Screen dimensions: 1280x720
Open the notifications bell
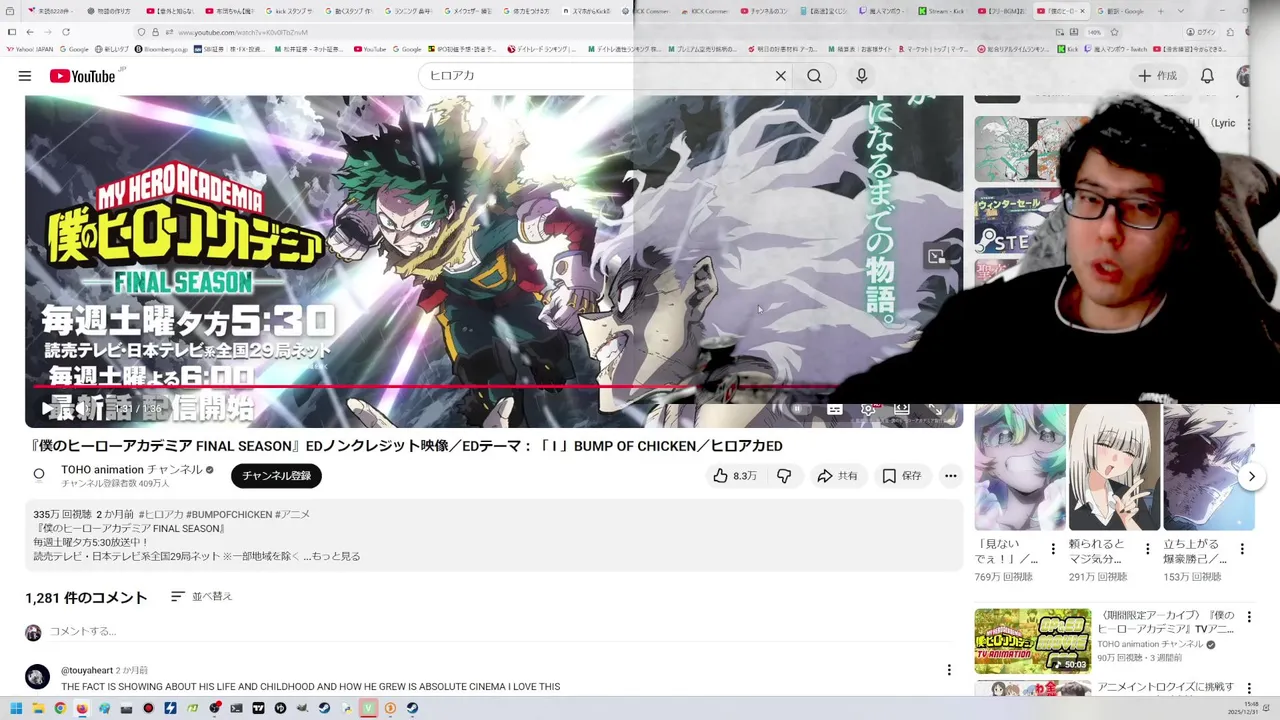coord(1207,76)
